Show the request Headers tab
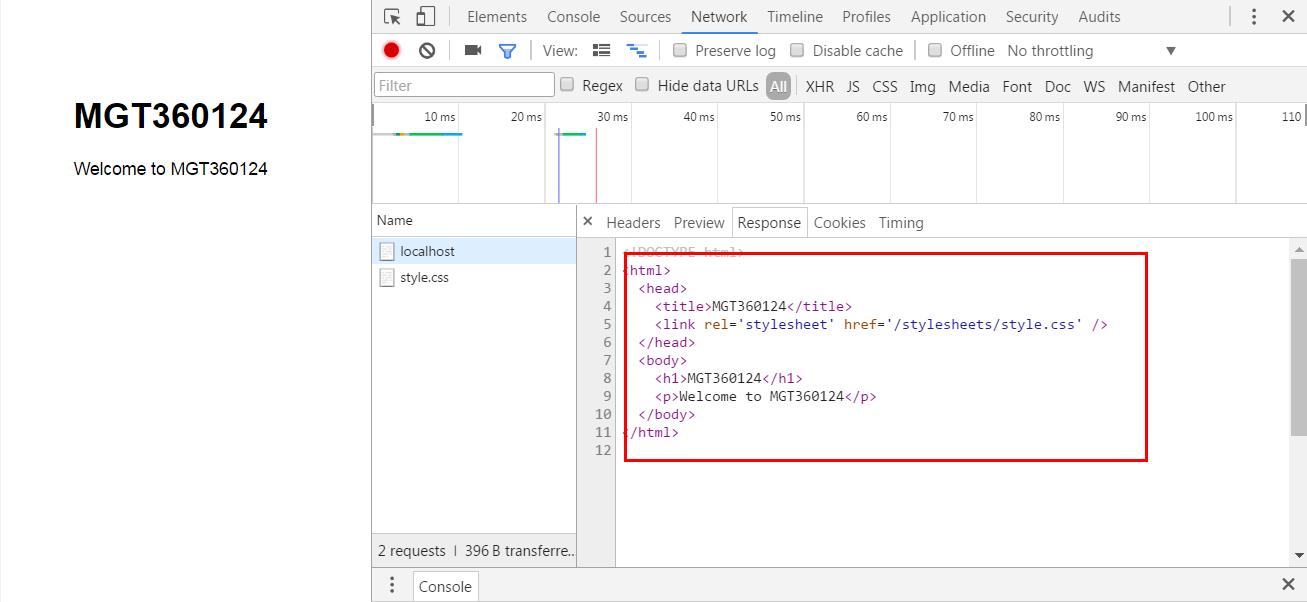 click(x=633, y=223)
